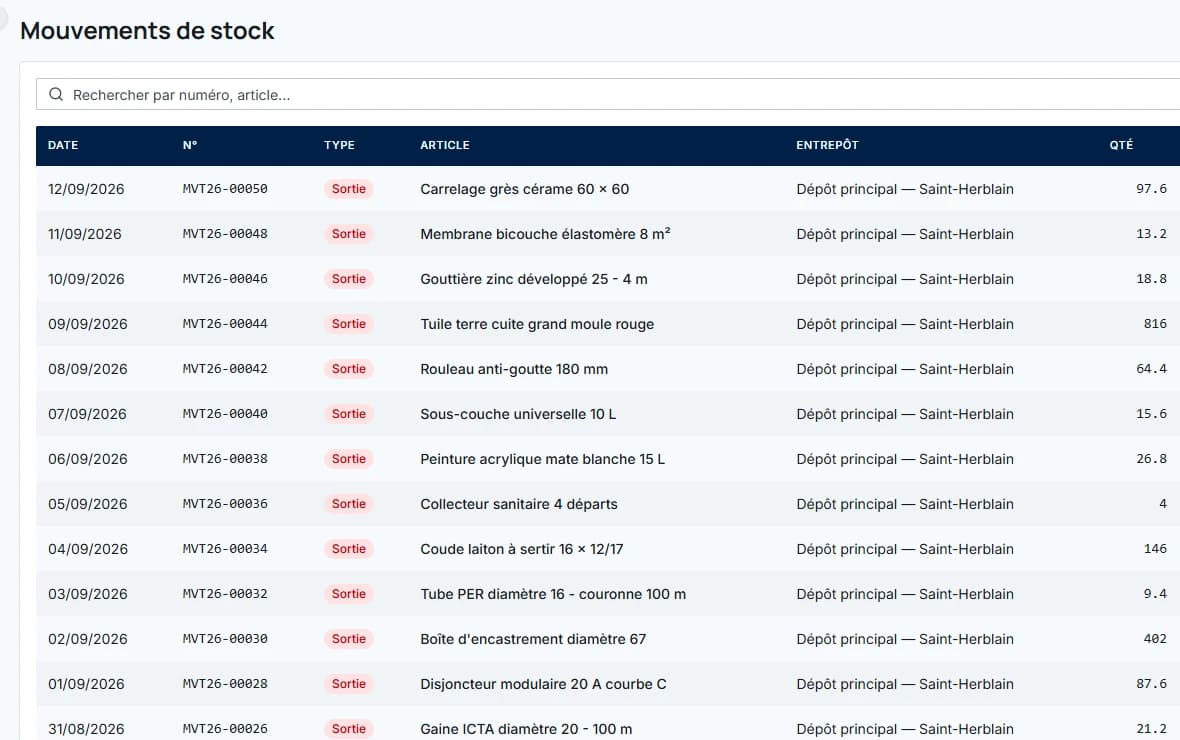Select movement number MVT26-00036
The width and height of the screenshot is (1180, 740).
(225, 504)
